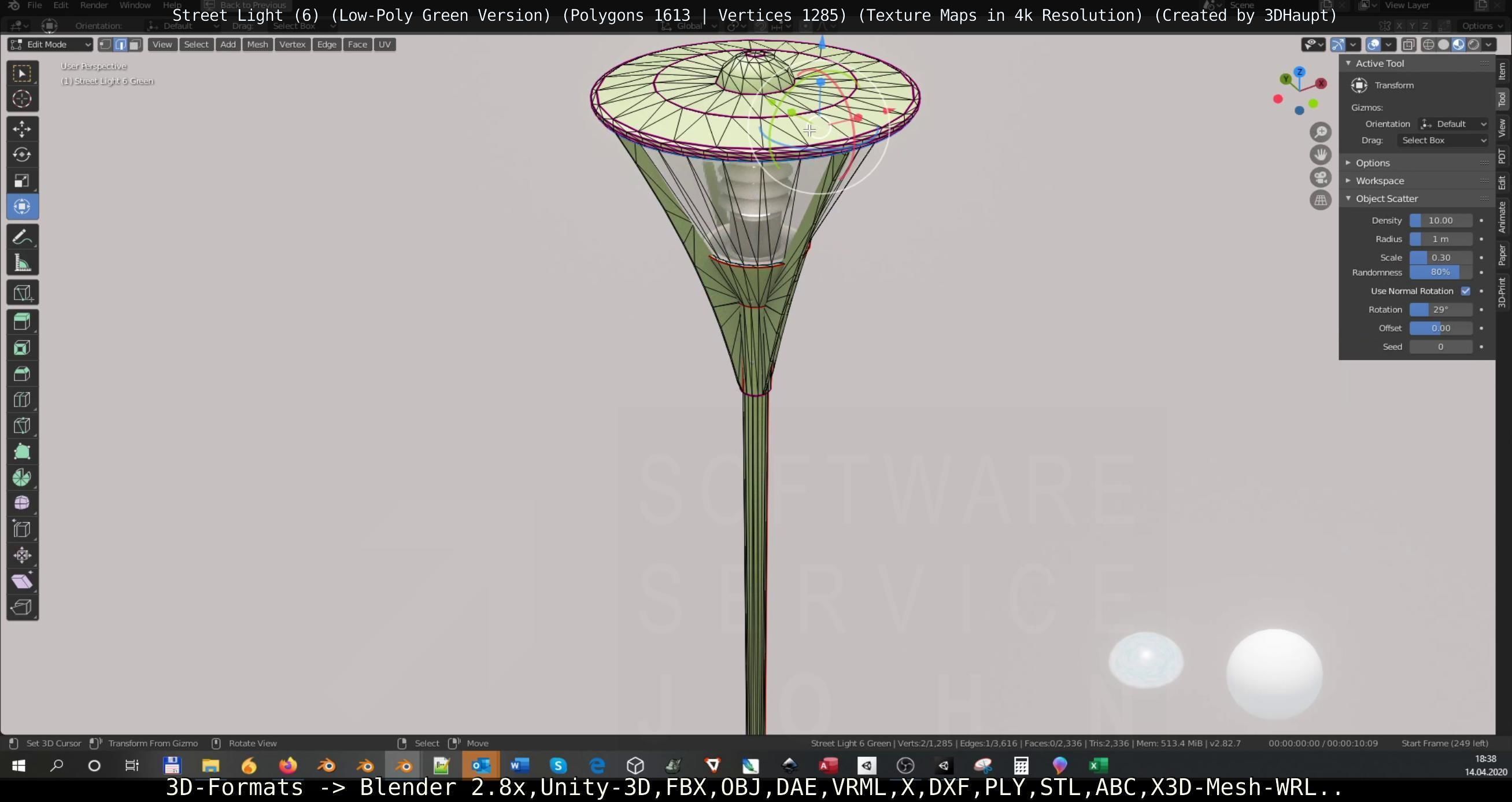The image size is (1512, 802).
Task: Select the Annotate tool
Action: (23, 237)
